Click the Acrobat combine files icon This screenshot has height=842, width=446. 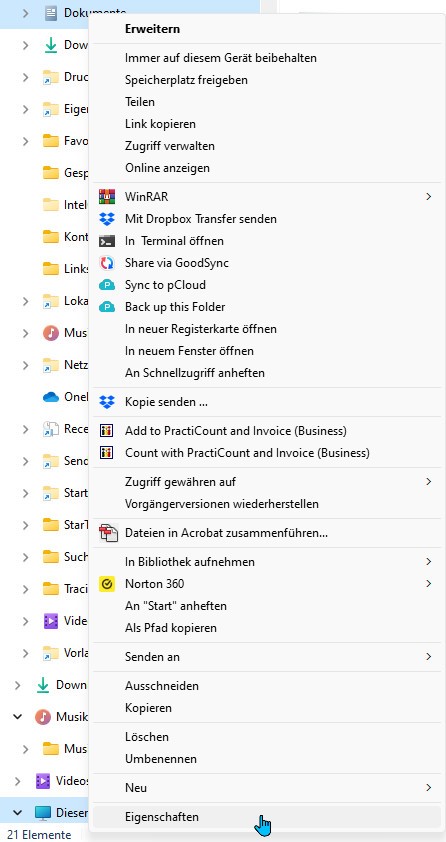[108, 533]
